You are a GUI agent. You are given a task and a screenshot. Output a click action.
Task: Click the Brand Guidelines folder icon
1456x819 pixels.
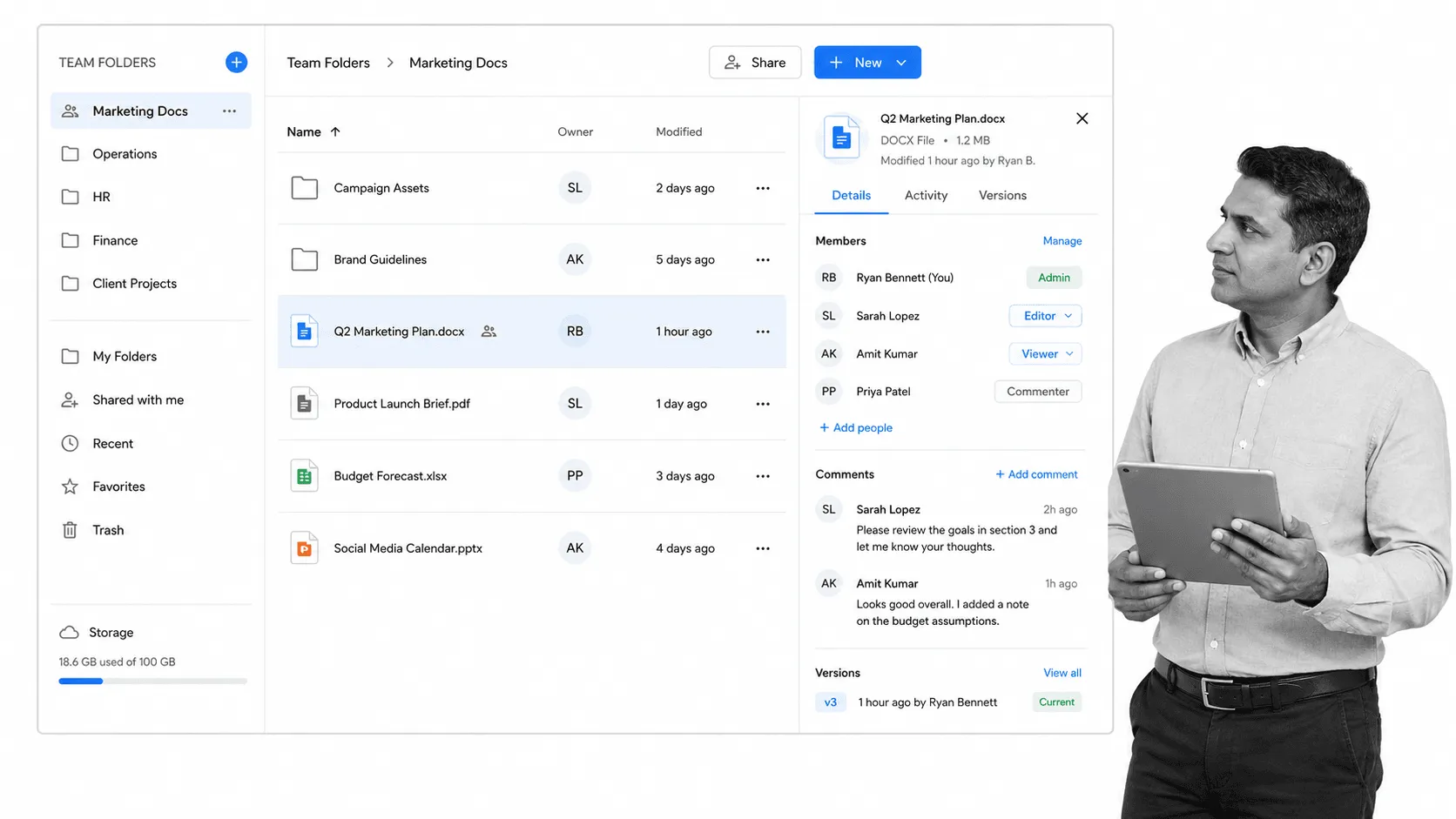(304, 259)
